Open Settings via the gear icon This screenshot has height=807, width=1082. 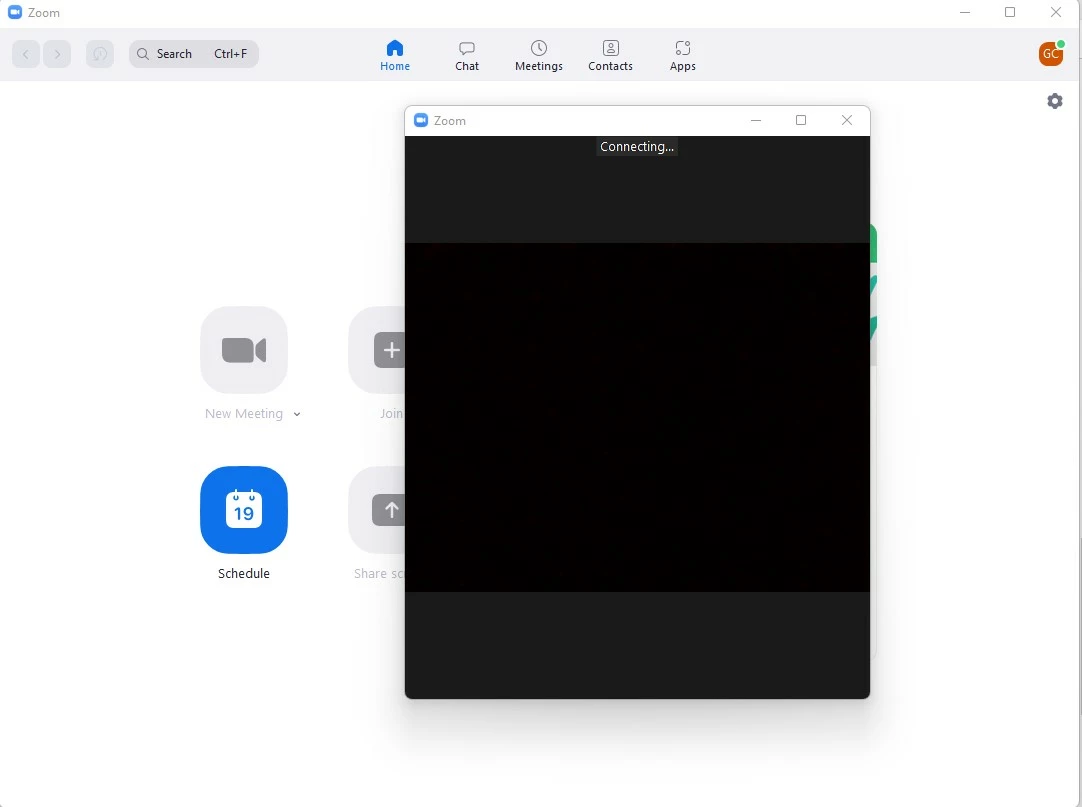[1054, 101]
